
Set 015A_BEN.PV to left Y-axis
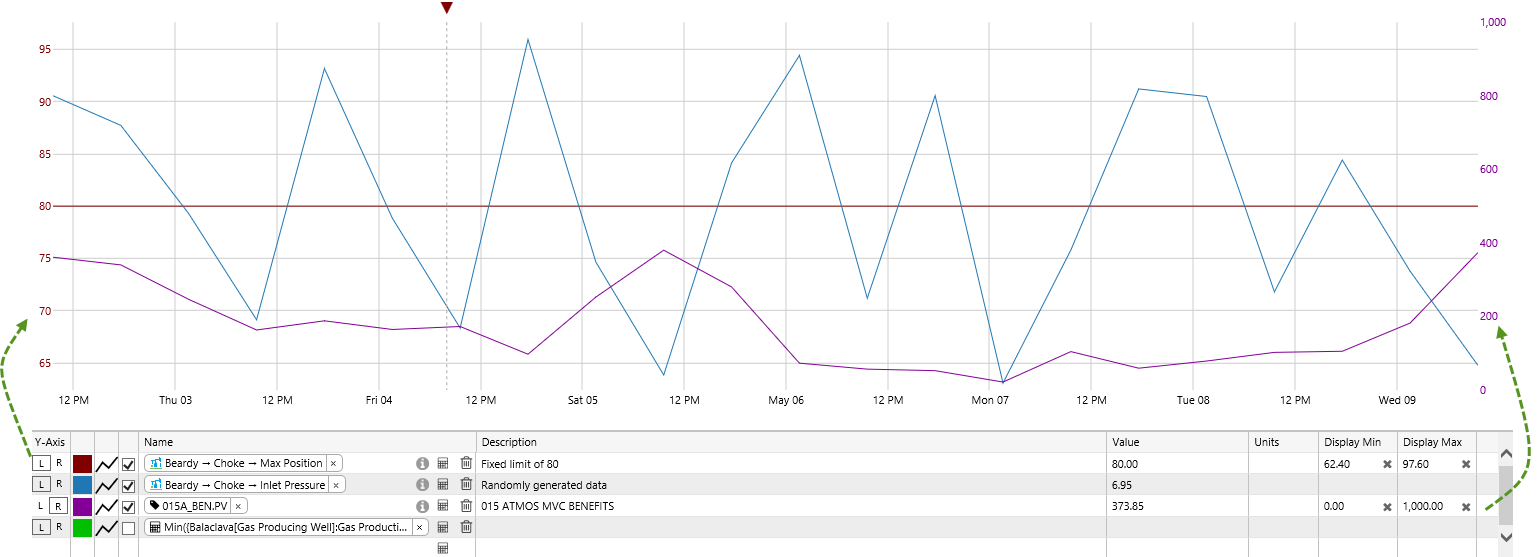tap(40, 505)
